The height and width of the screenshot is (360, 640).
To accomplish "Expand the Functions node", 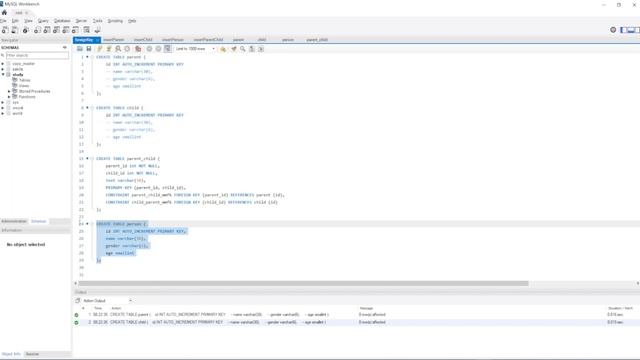I will click(9, 97).
